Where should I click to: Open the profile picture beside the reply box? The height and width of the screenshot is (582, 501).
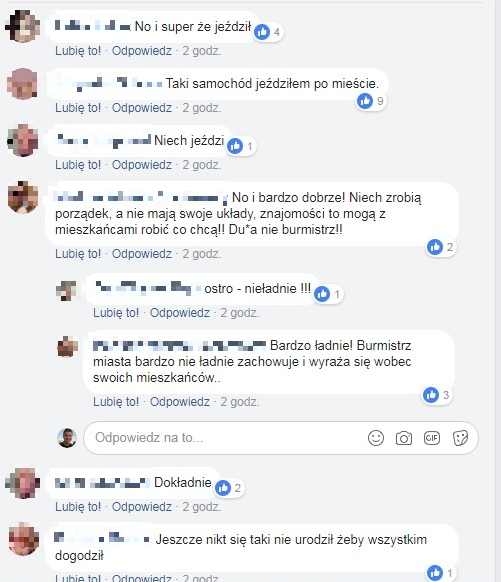(x=67, y=438)
